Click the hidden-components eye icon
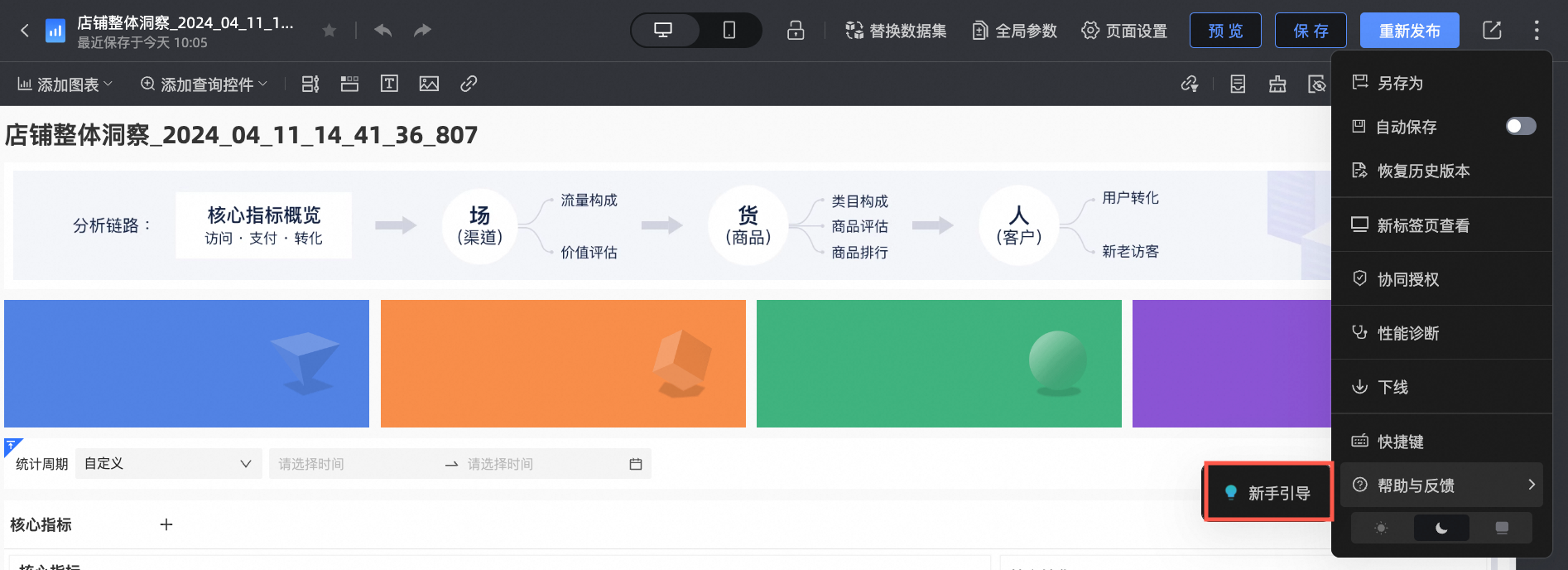Screen dimensions: 1568x570 [1317, 84]
